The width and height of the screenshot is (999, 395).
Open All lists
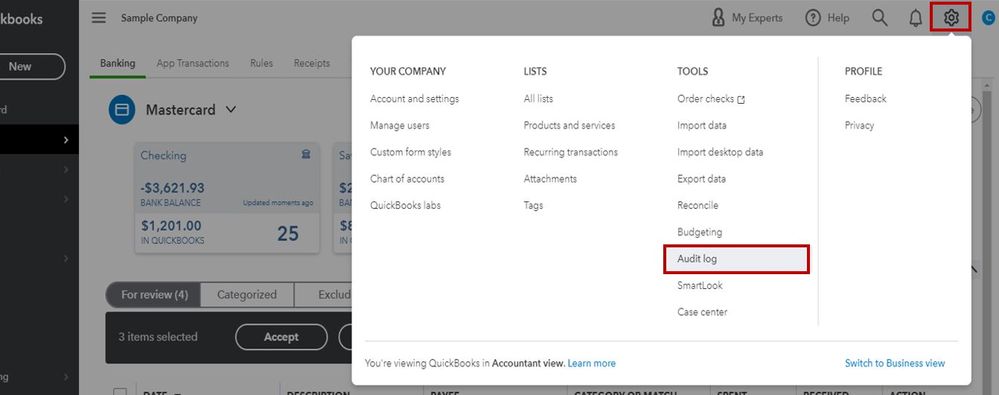click(538, 99)
